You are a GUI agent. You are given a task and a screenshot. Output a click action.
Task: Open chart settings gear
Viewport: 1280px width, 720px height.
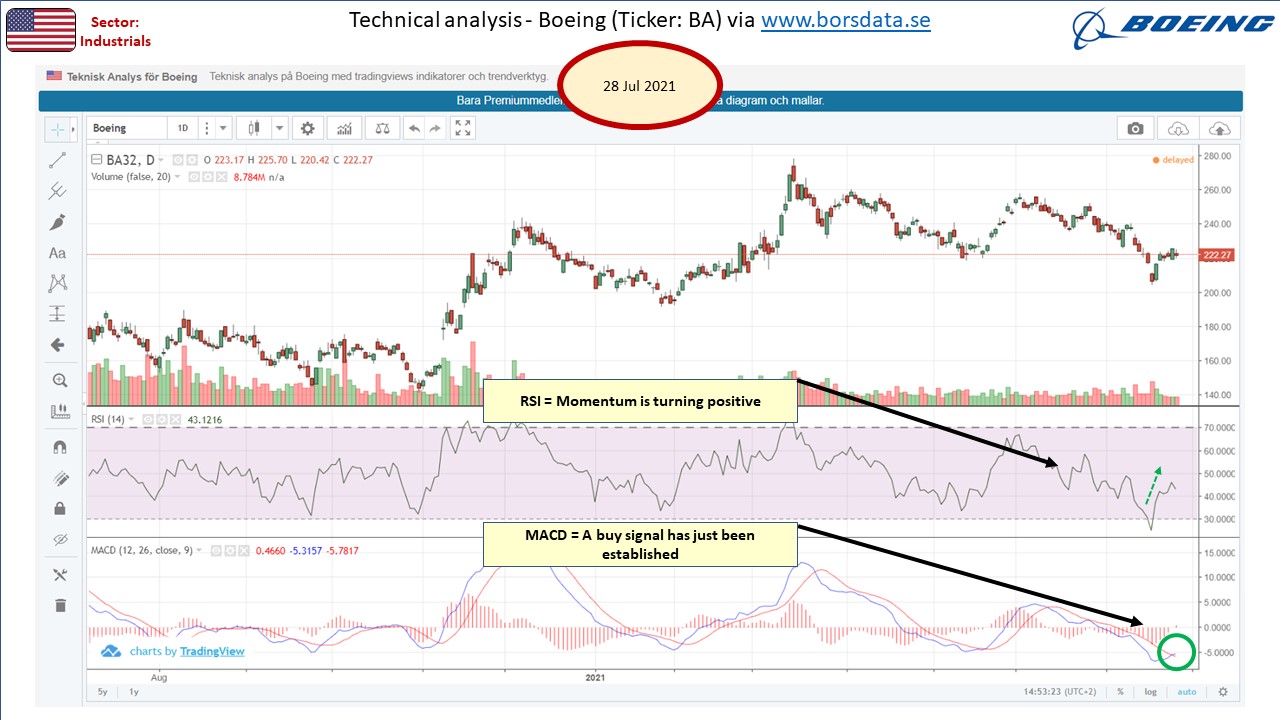[x=308, y=128]
